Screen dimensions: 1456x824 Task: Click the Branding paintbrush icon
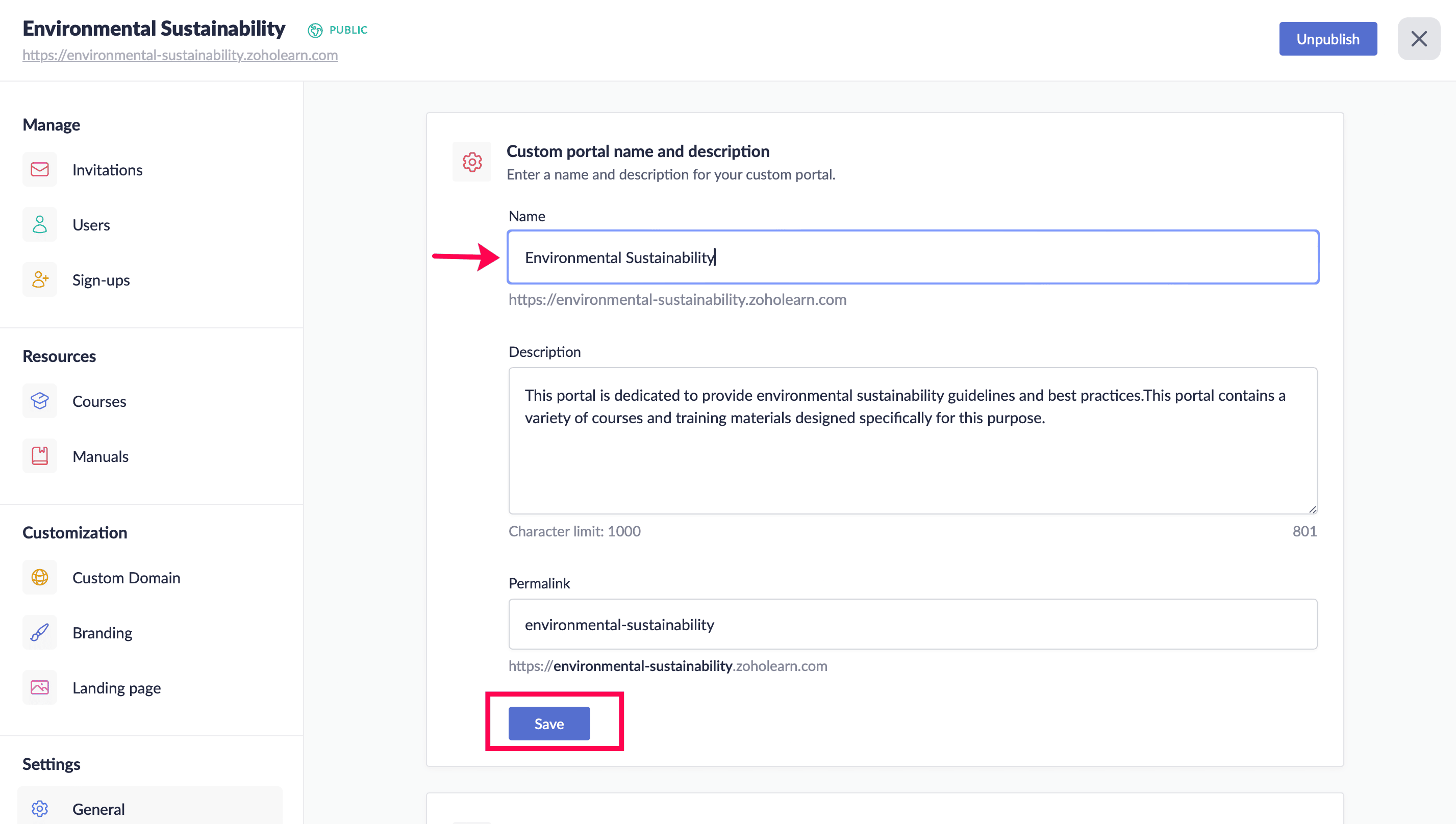[x=40, y=632]
